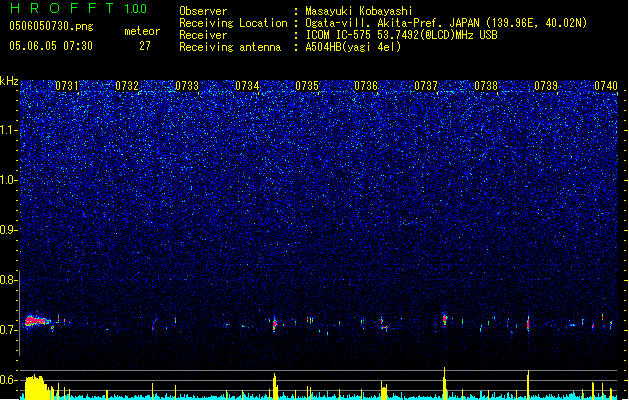
Task: Click the 0736 time marker
Action: [x=366, y=86]
